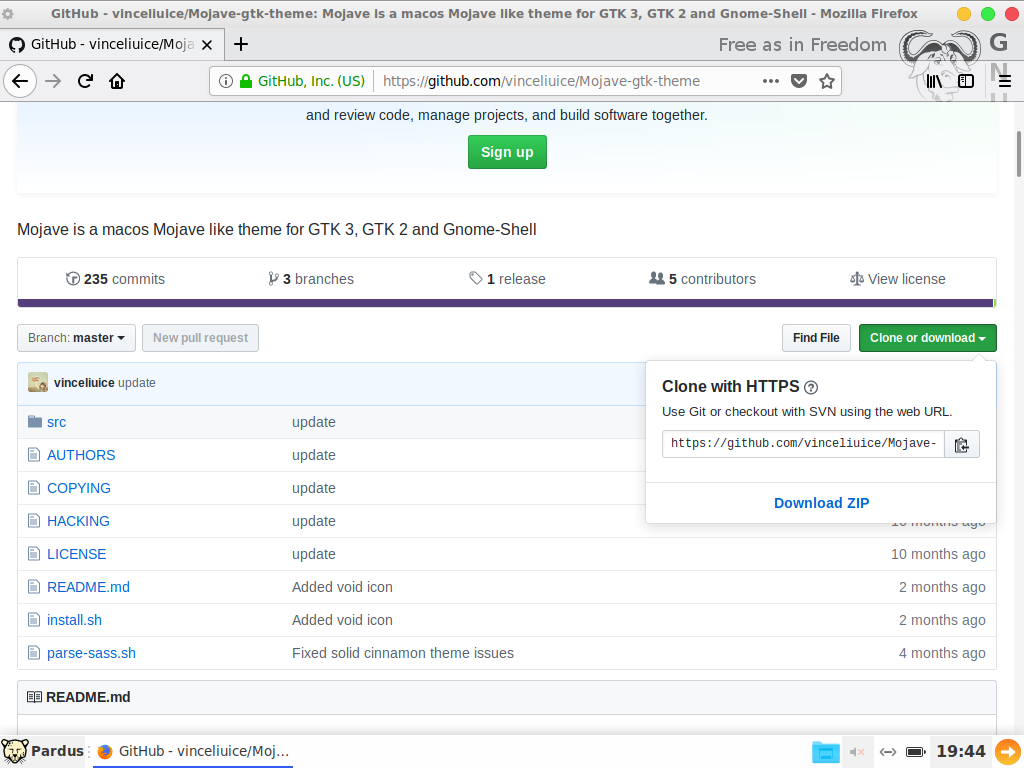Open the src folder
This screenshot has width=1024, height=768.
[56, 422]
